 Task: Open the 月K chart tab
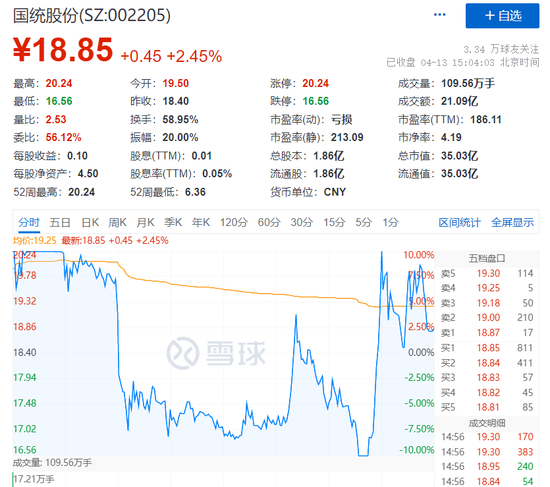coord(145,222)
